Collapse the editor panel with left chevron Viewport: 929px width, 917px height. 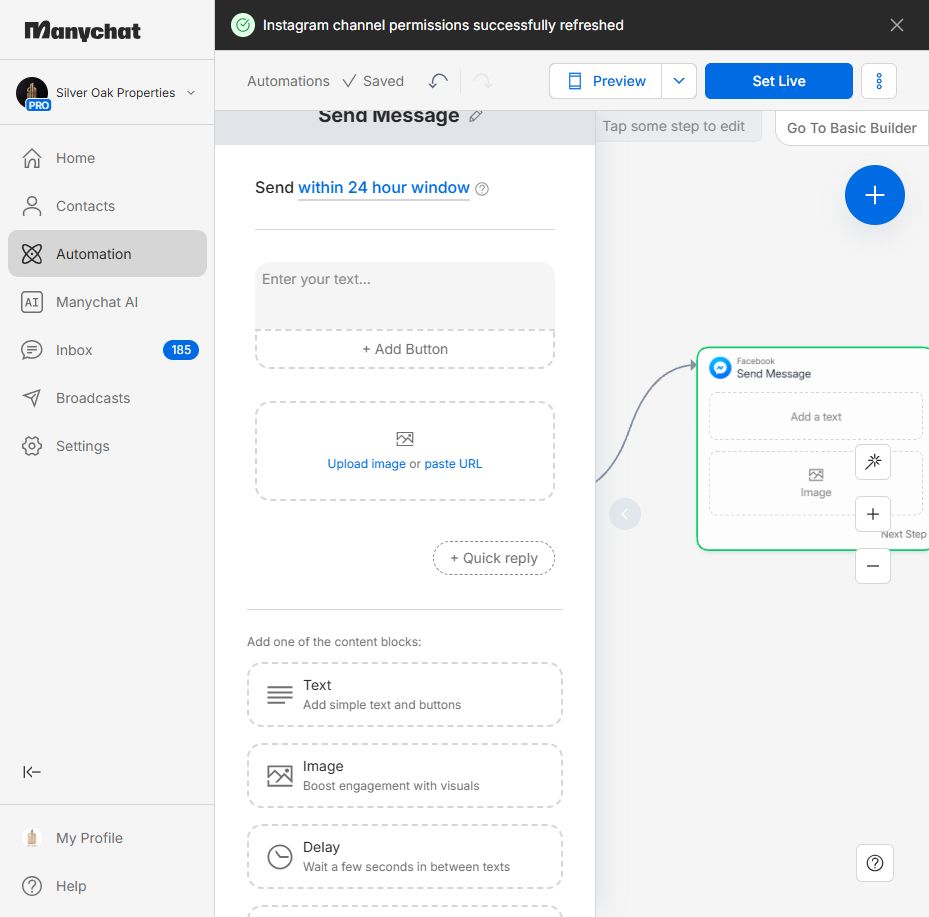(x=625, y=514)
